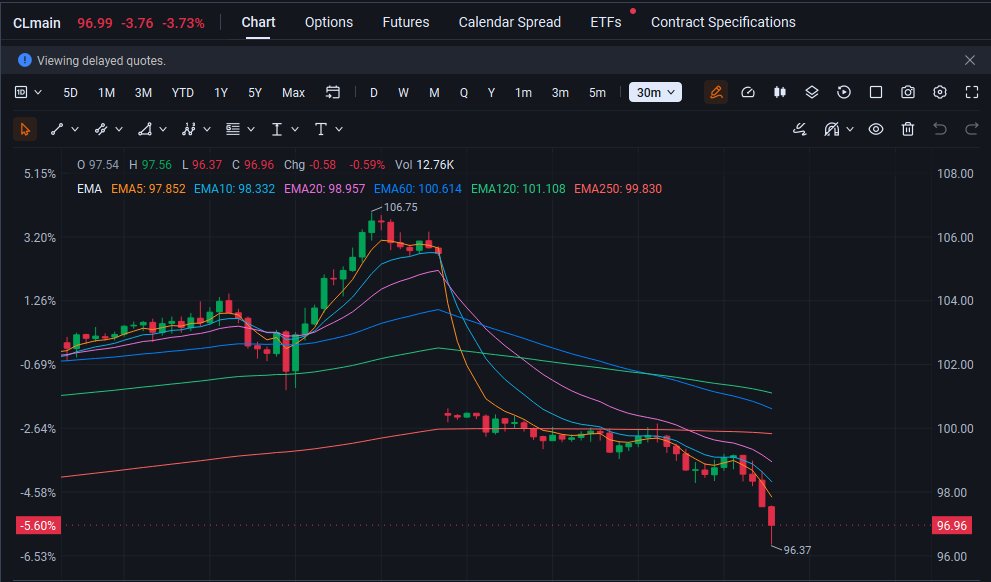Screen dimensions: 991x582
Task: Select the 5Y range
Action: point(255,92)
